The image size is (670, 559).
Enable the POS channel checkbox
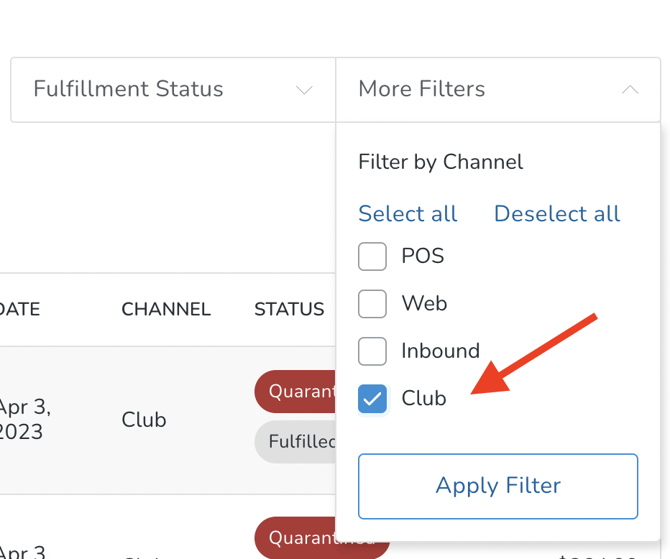pyautogui.click(x=372, y=256)
